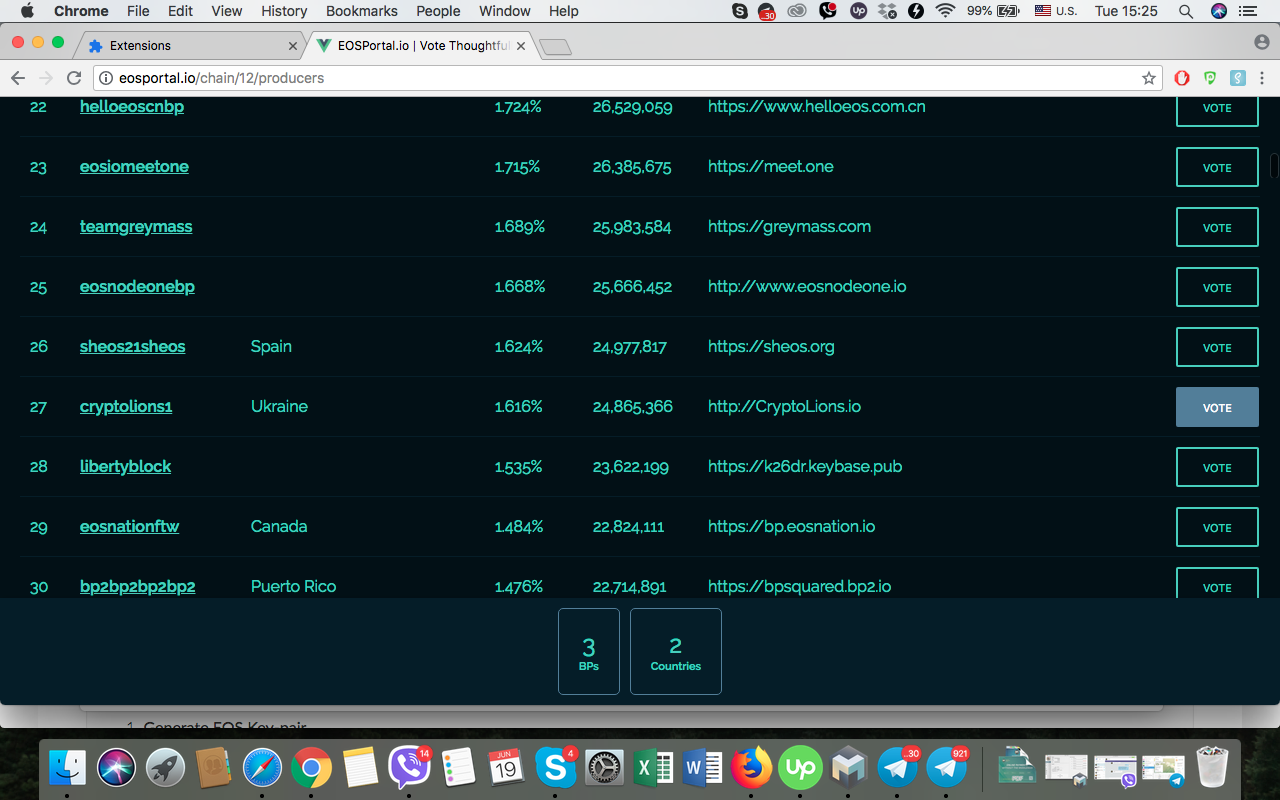
Task: Open a new tab in Chrome
Action: 555,46
